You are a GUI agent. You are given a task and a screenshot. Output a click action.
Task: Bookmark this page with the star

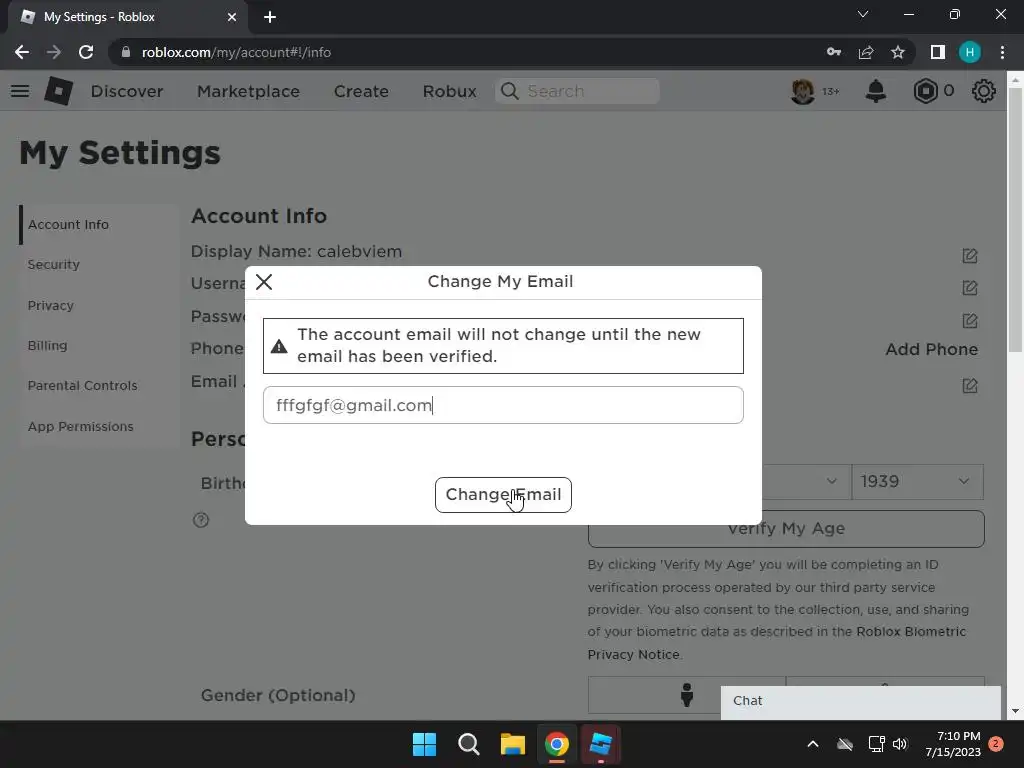(898, 52)
